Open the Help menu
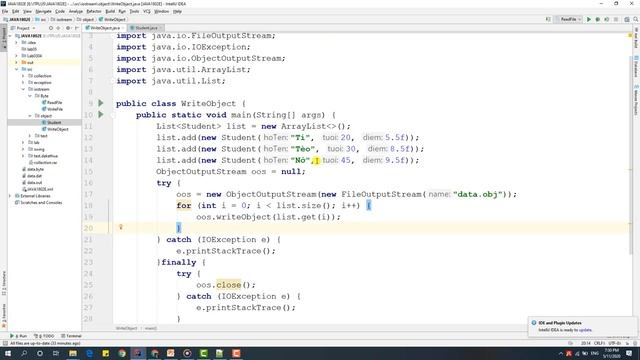 [177, 11]
